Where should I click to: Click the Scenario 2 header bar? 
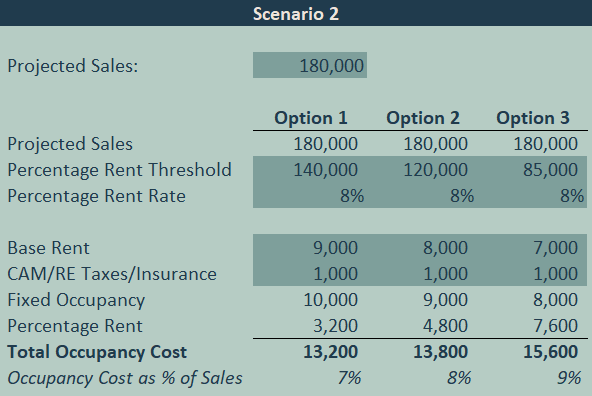coord(296,13)
